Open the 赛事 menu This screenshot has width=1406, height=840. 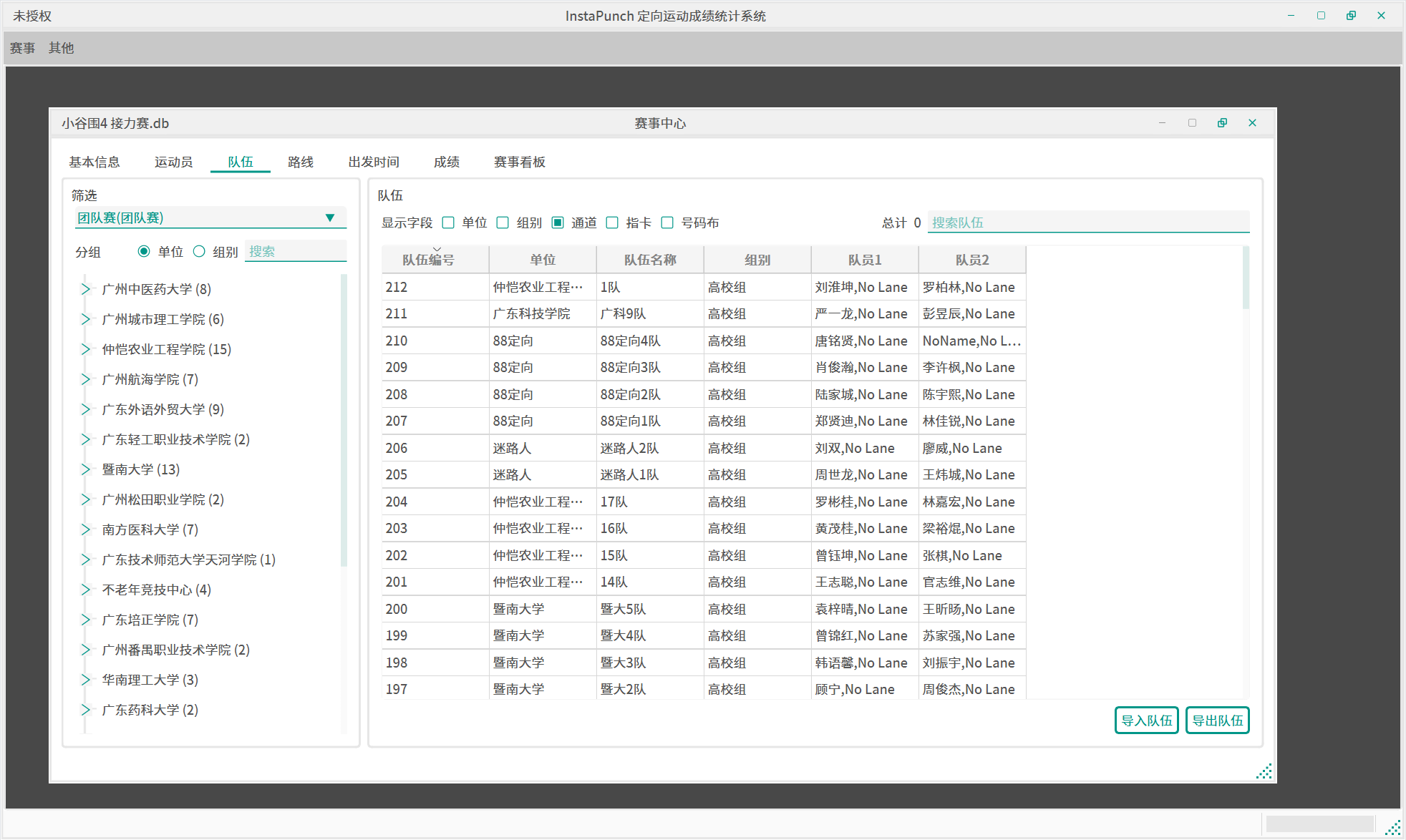(x=22, y=48)
